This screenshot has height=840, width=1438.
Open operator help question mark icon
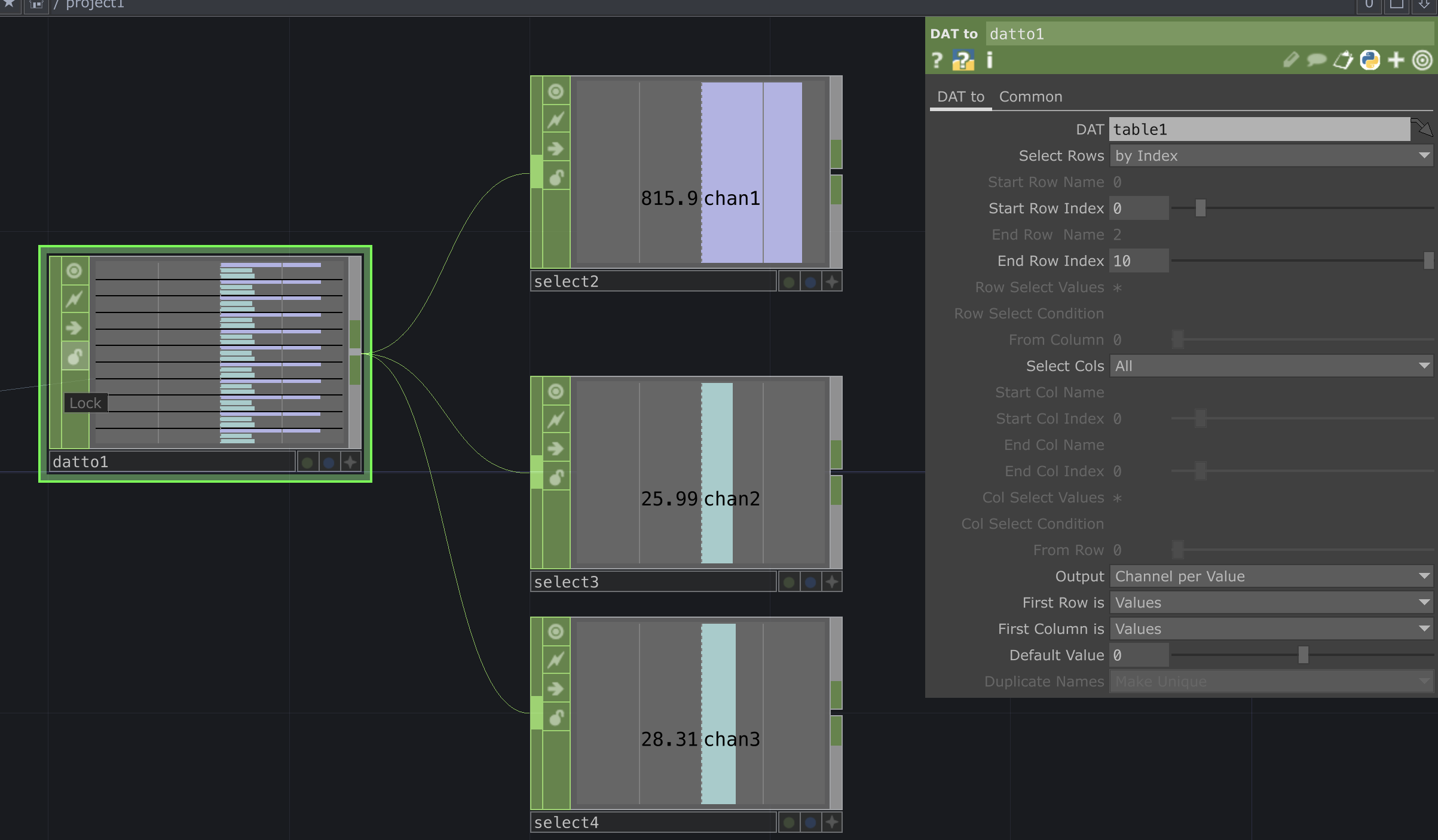(937, 60)
